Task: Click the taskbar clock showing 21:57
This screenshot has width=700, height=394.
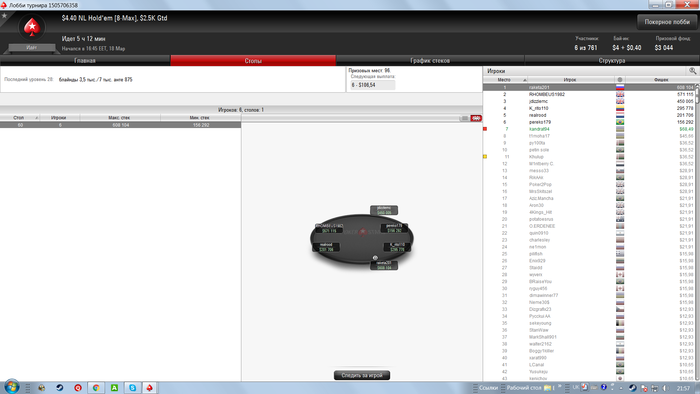Action: click(683, 388)
